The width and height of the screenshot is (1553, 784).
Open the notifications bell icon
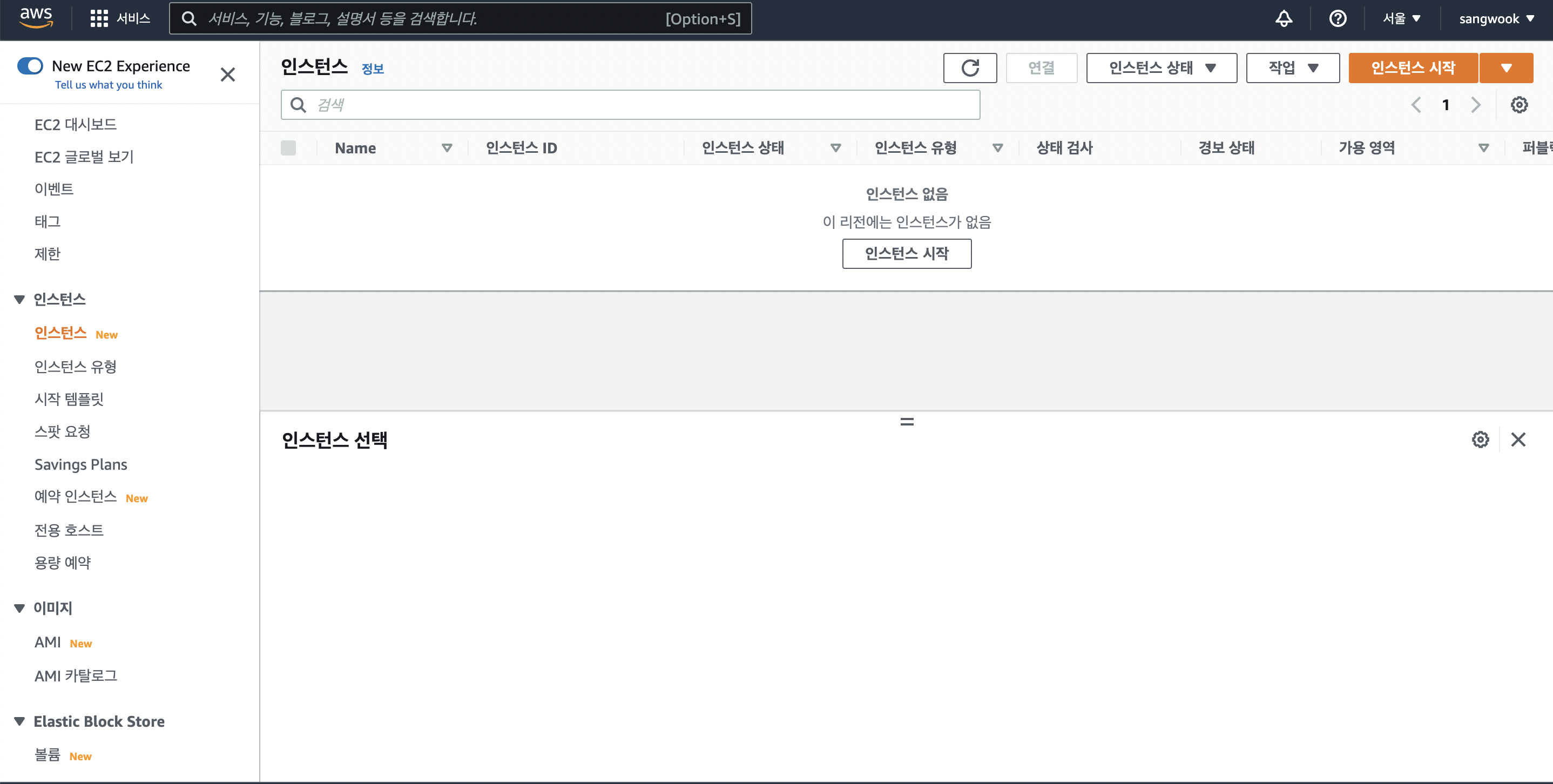pos(1284,19)
